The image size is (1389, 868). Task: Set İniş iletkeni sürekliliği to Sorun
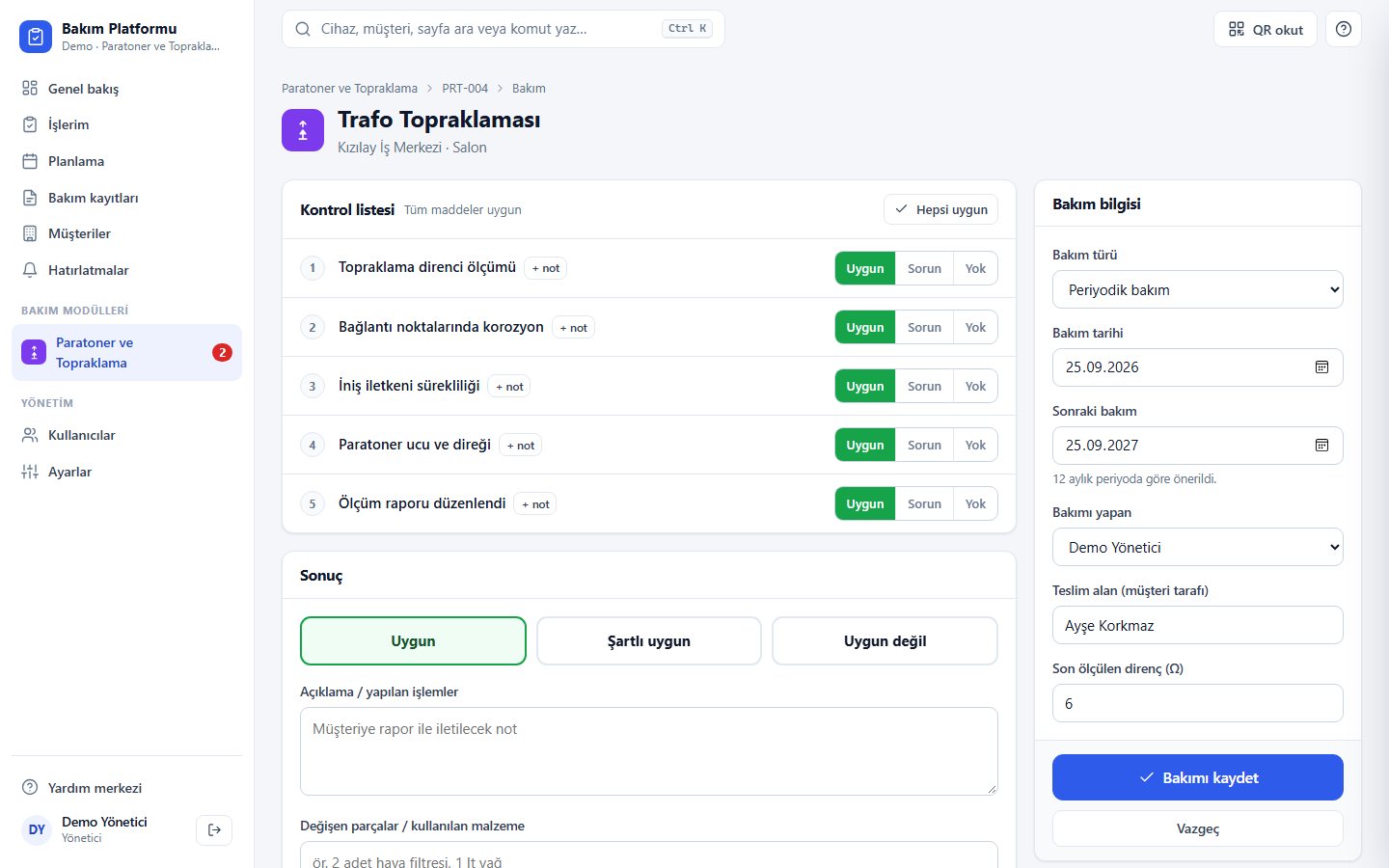(x=924, y=386)
